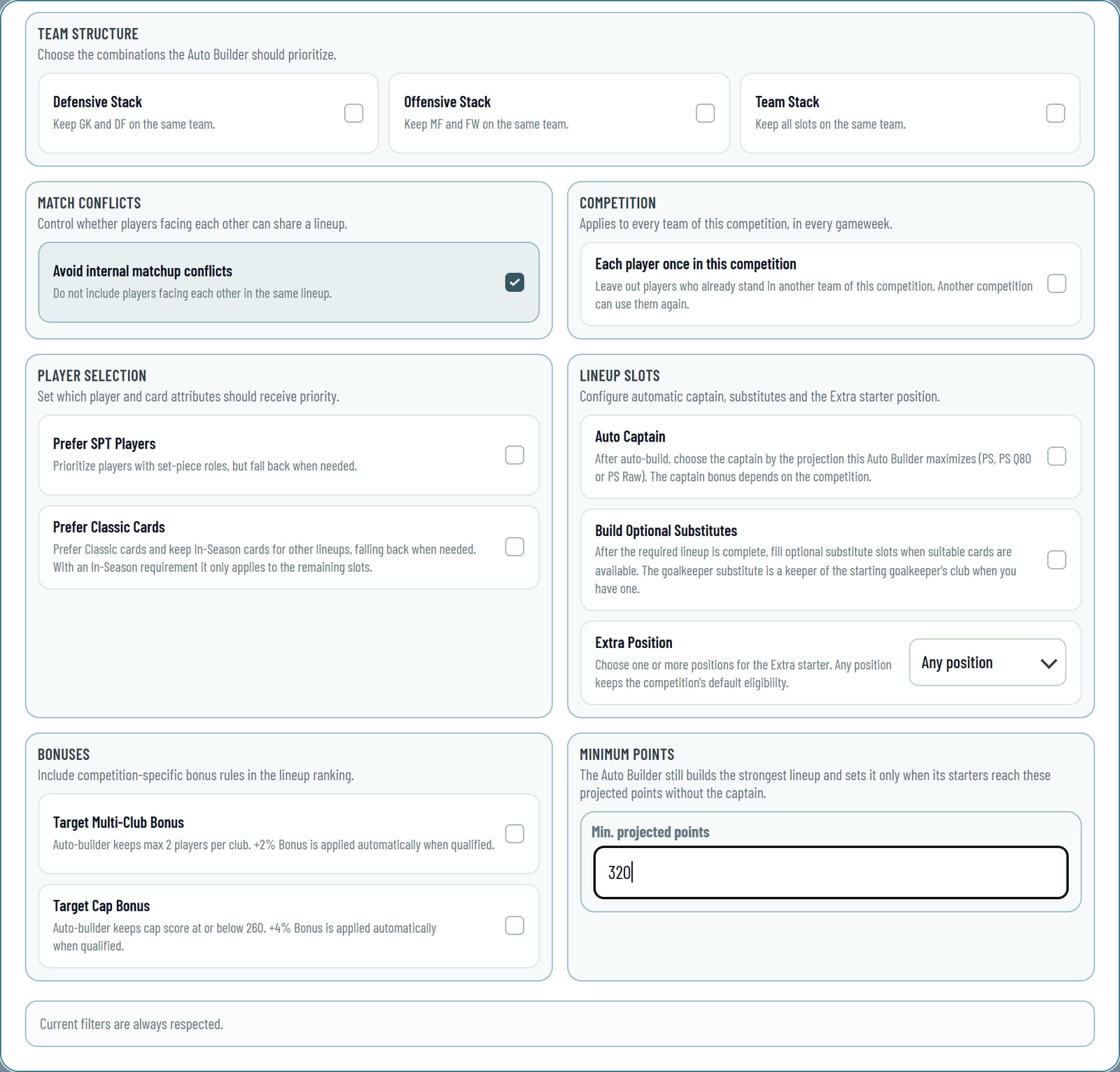The width and height of the screenshot is (1120, 1072).
Task: Click the Avoid internal matchup conflicts label
Action: pyautogui.click(x=143, y=271)
